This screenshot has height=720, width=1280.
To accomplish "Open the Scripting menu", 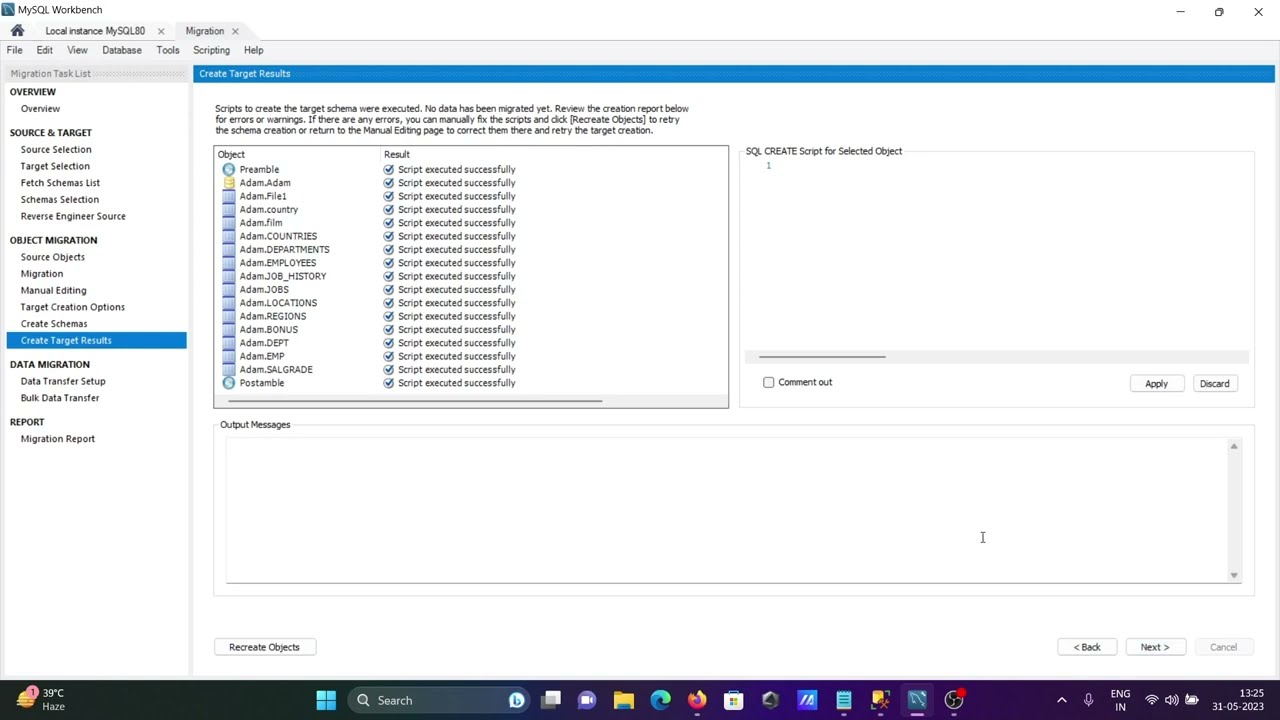I will pos(211,50).
